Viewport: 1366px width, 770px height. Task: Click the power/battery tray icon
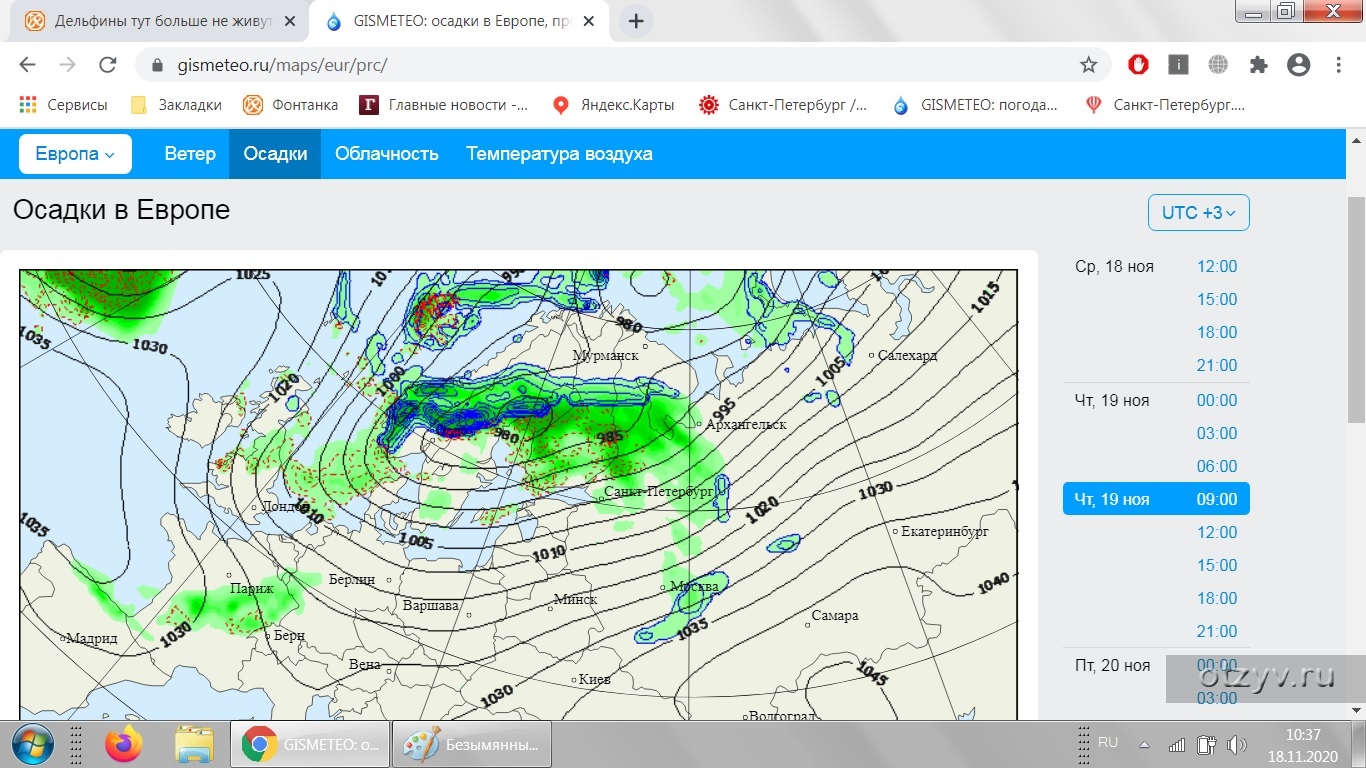[1206, 745]
